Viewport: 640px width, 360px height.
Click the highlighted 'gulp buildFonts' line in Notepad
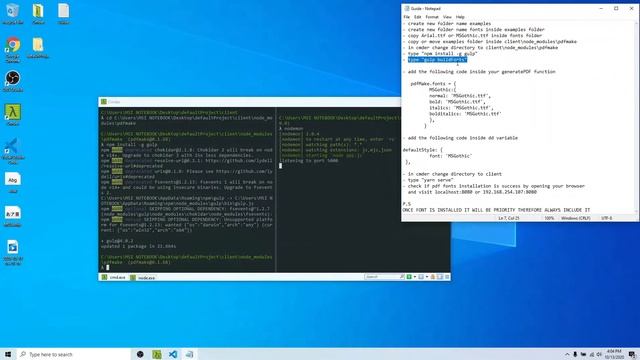pyautogui.click(x=437, y=60)
